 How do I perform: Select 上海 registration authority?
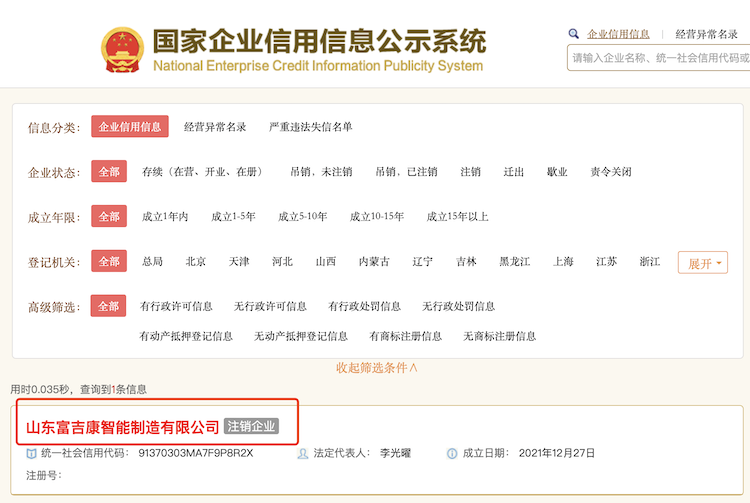pos(563,262)
